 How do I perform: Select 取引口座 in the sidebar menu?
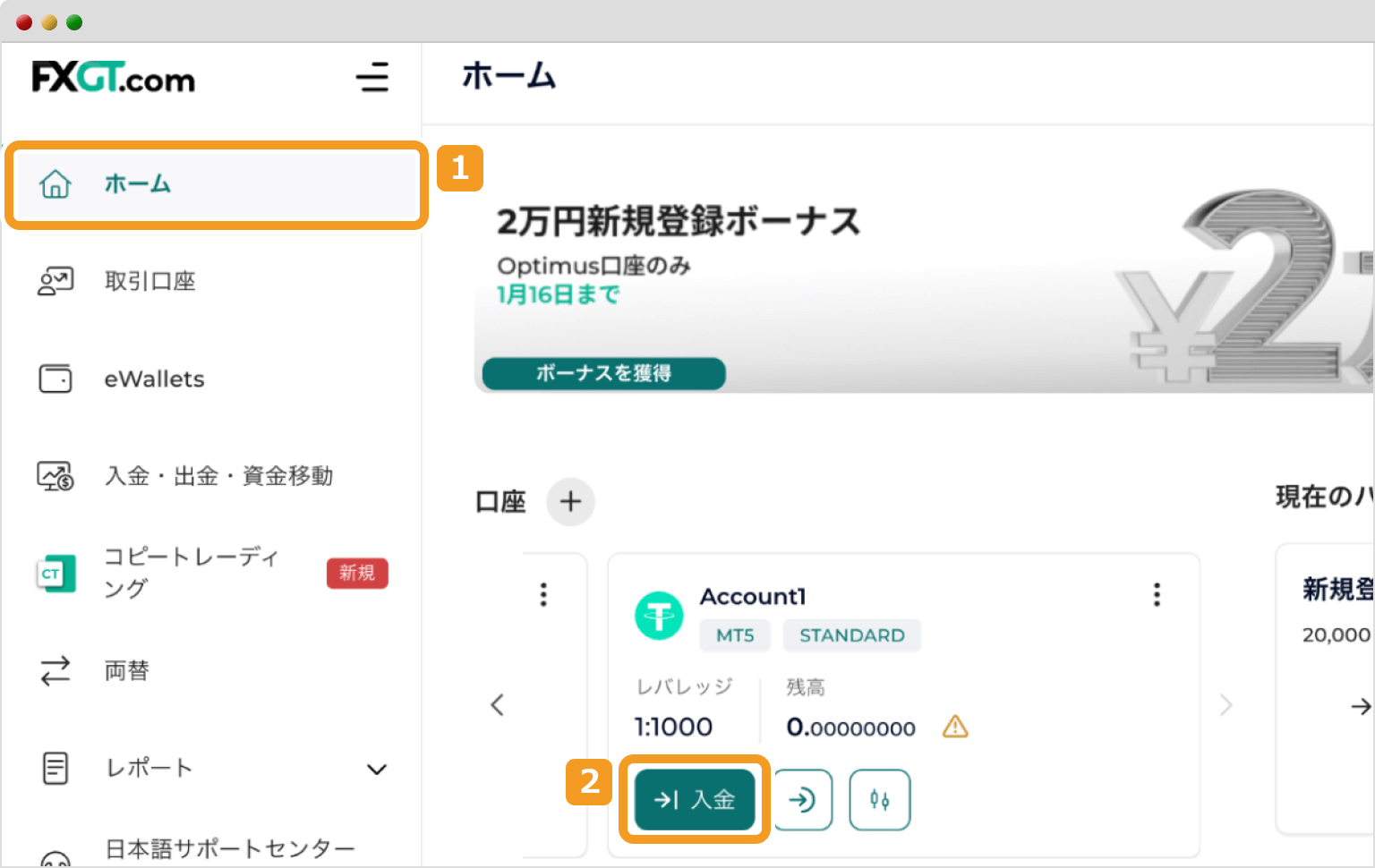tap(150, 281)
